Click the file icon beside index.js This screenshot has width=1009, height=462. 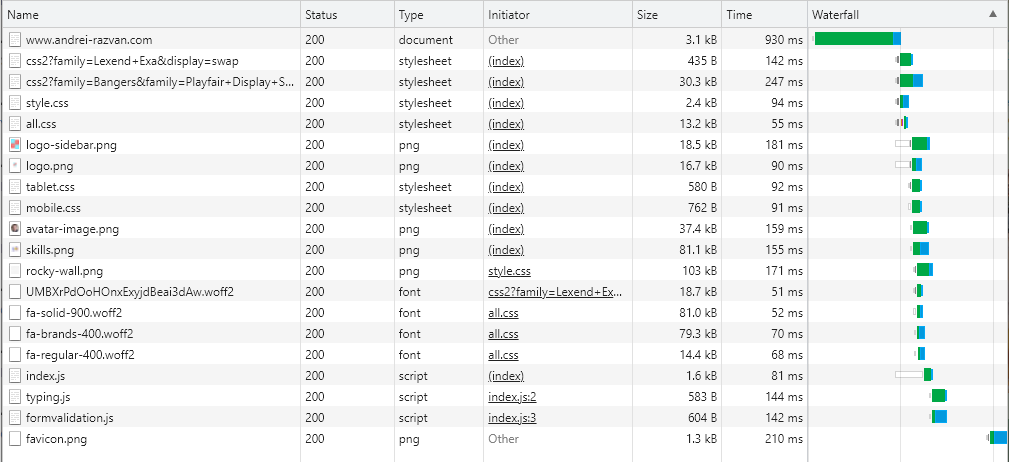[x=14, y=376]
